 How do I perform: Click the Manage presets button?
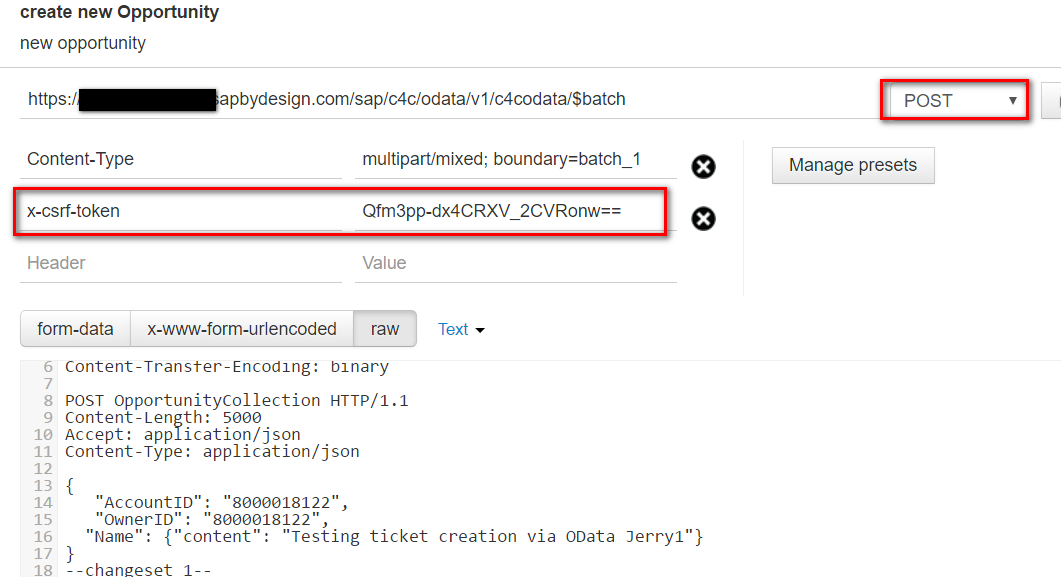point(852,165)
